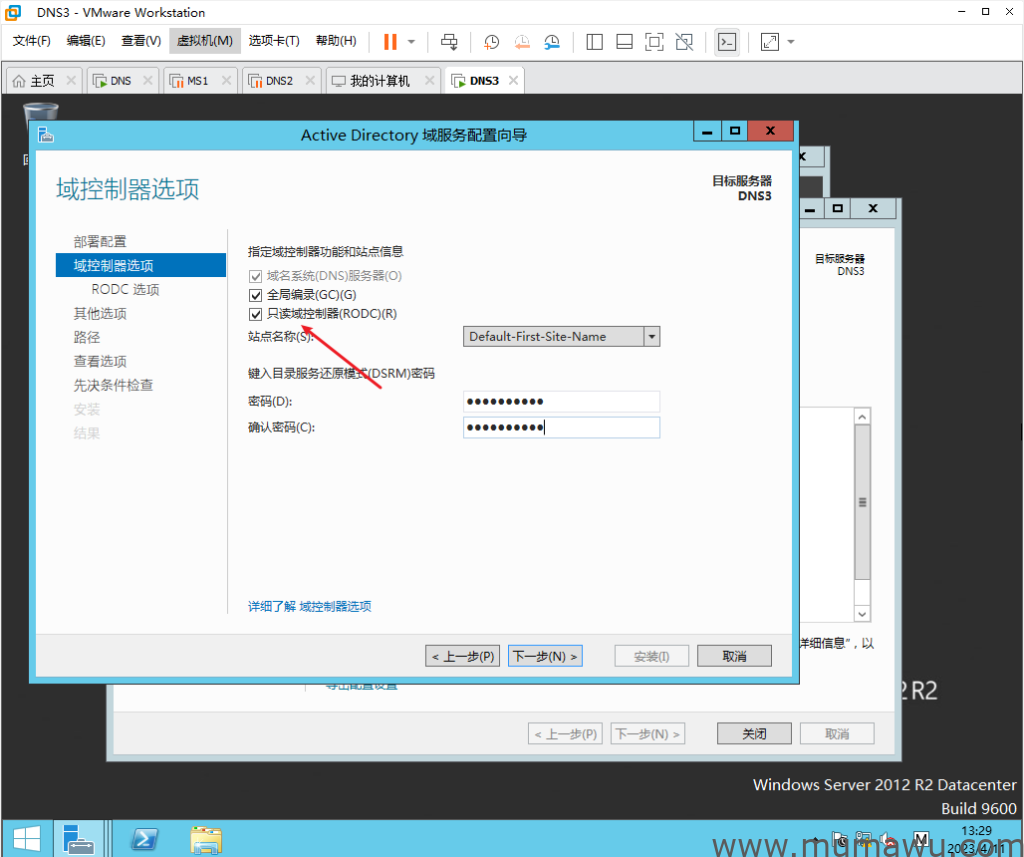Click the console view icon in toolbar

click(727, 41)
